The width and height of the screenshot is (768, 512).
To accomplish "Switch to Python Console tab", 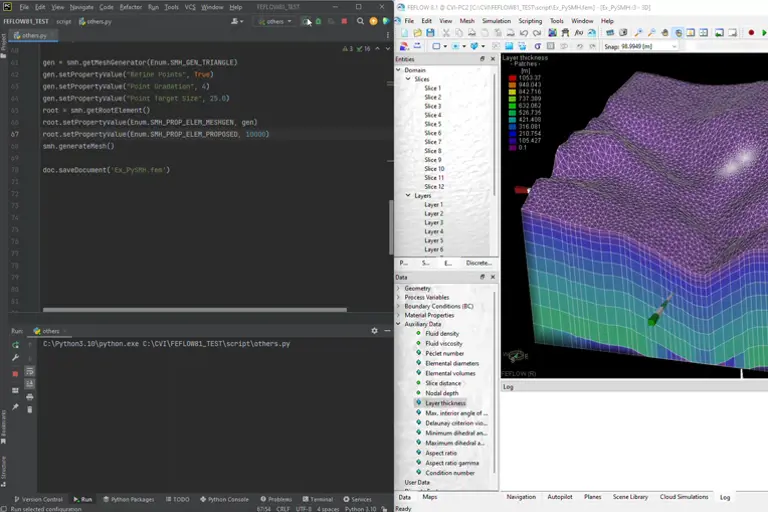I will [225, 499].
